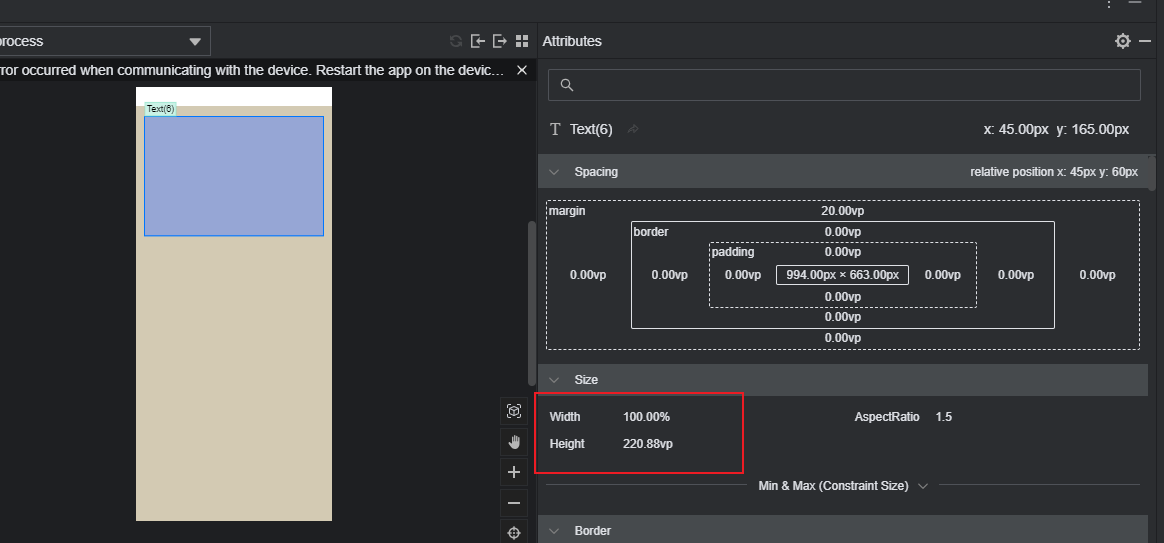Toggle 3D view cube icon
Viewport: 1164px width, 543px height.
(x=514, y=411)
